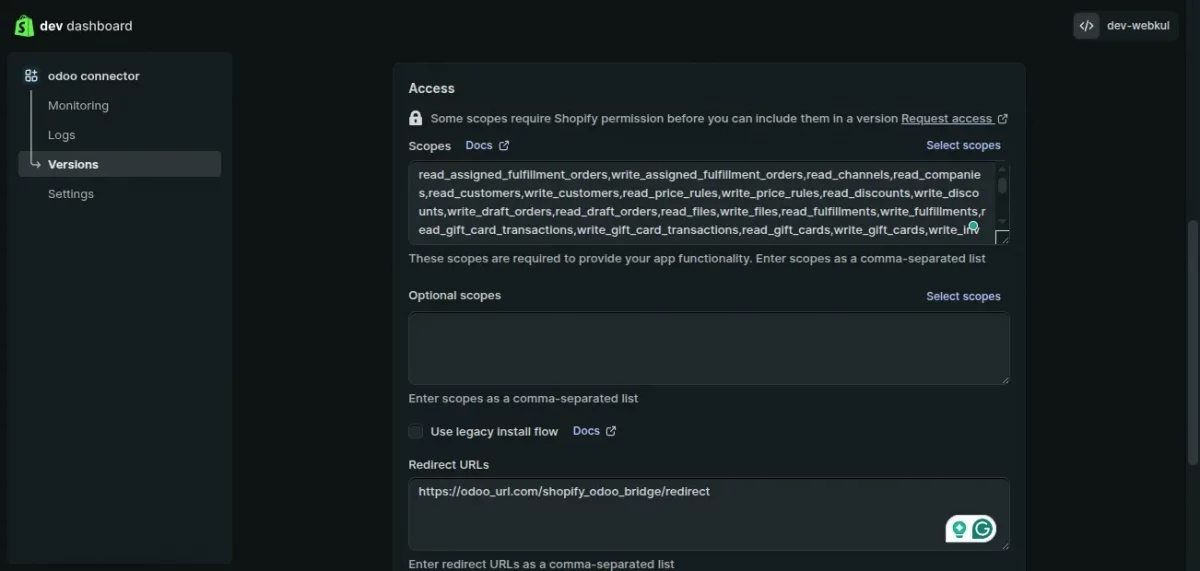Click the Optional scopes label
1200x571 pixels.
point(455,296)
